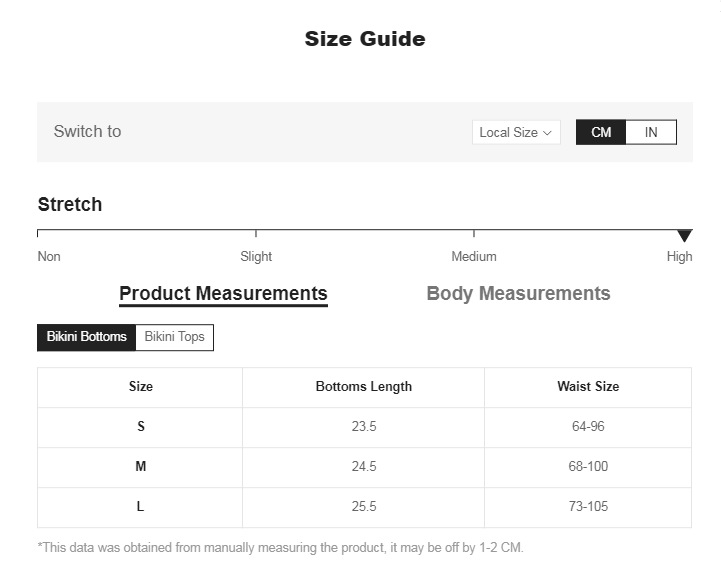Click the Bottoms Length column header

click(x=363, y=387)
